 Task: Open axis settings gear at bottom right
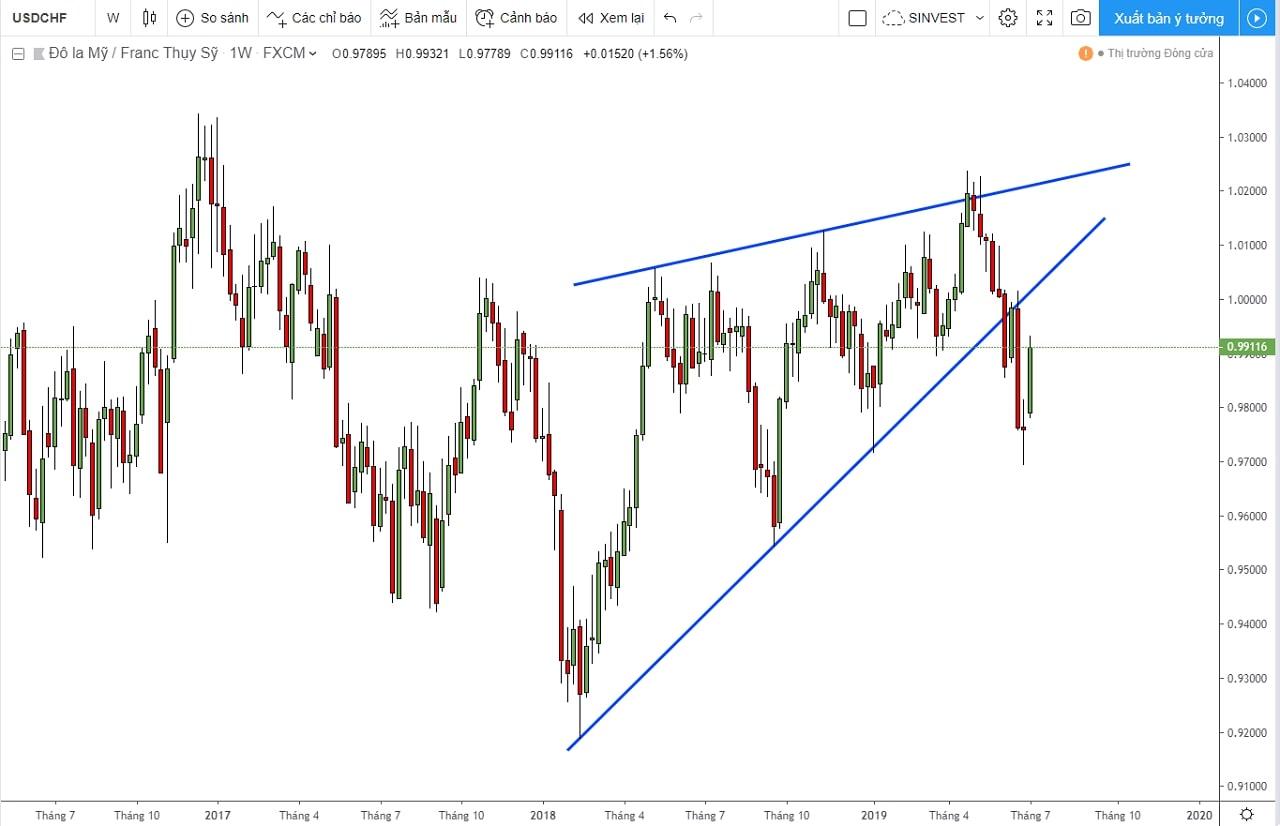(1246, 814)
